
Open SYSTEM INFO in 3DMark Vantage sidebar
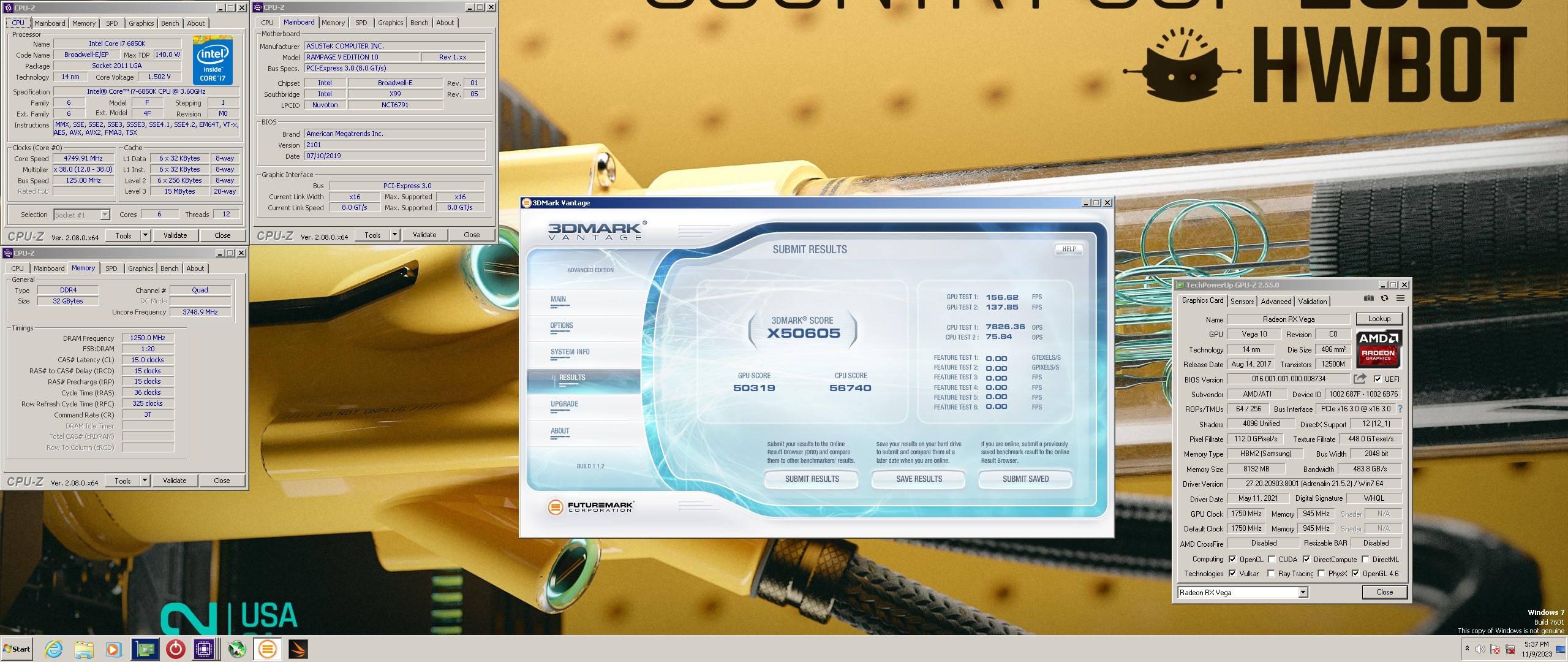[570, 352]
